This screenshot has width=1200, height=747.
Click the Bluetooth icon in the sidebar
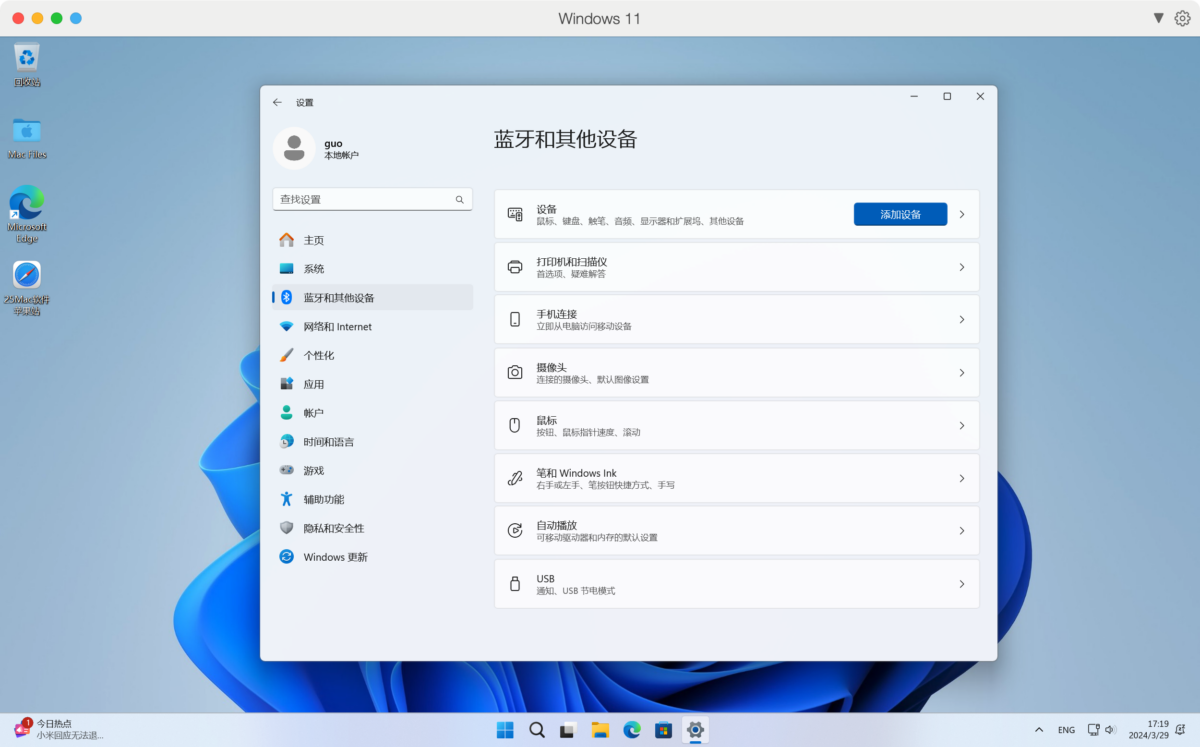pos(286,298)
